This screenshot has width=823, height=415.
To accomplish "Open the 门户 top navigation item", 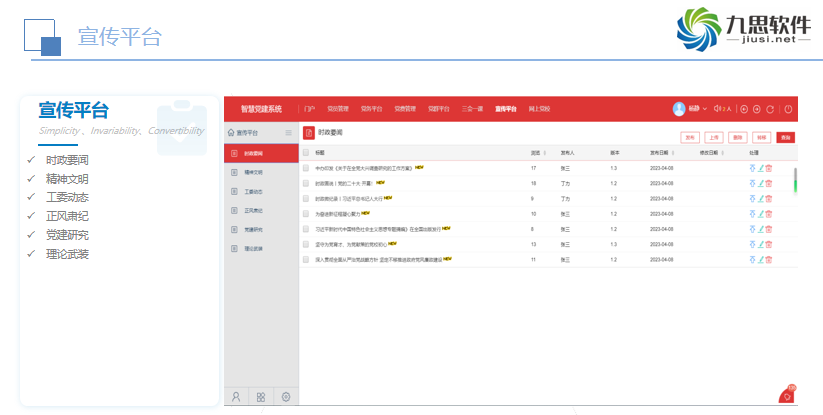I will (x=309, y=109).
